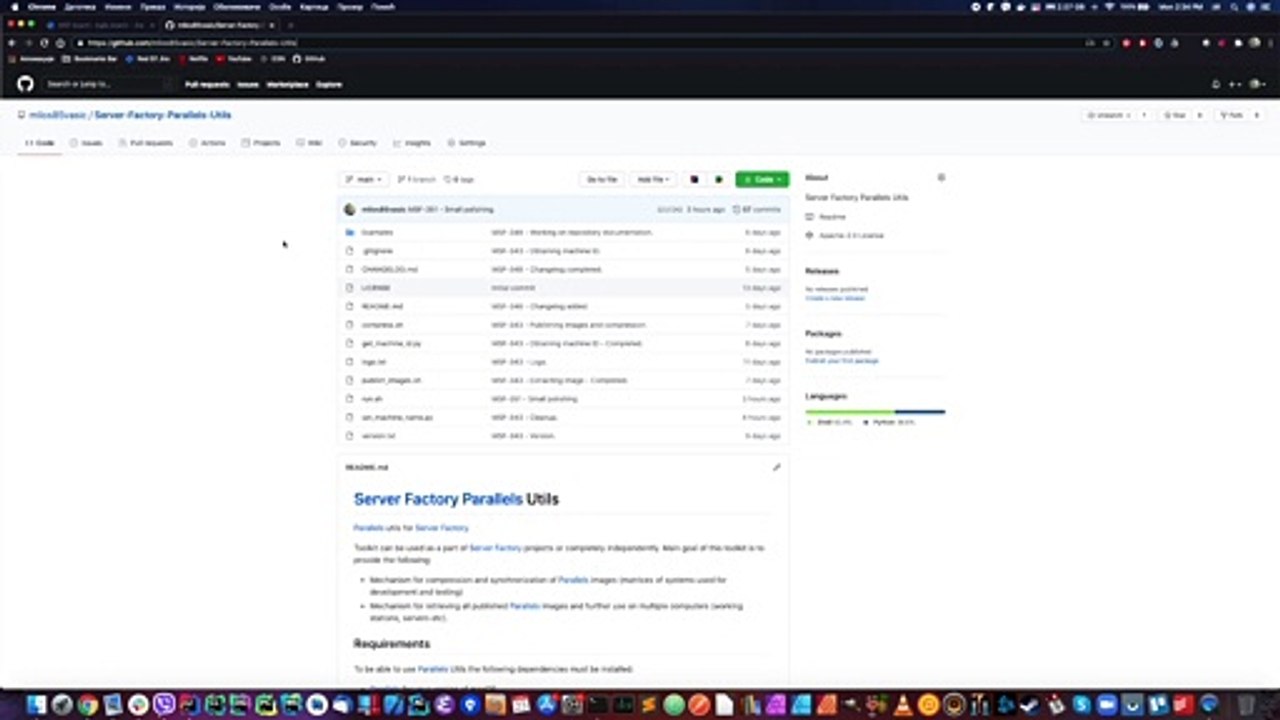Open the Finder icon in the Dock

click(x=36, y=705)
